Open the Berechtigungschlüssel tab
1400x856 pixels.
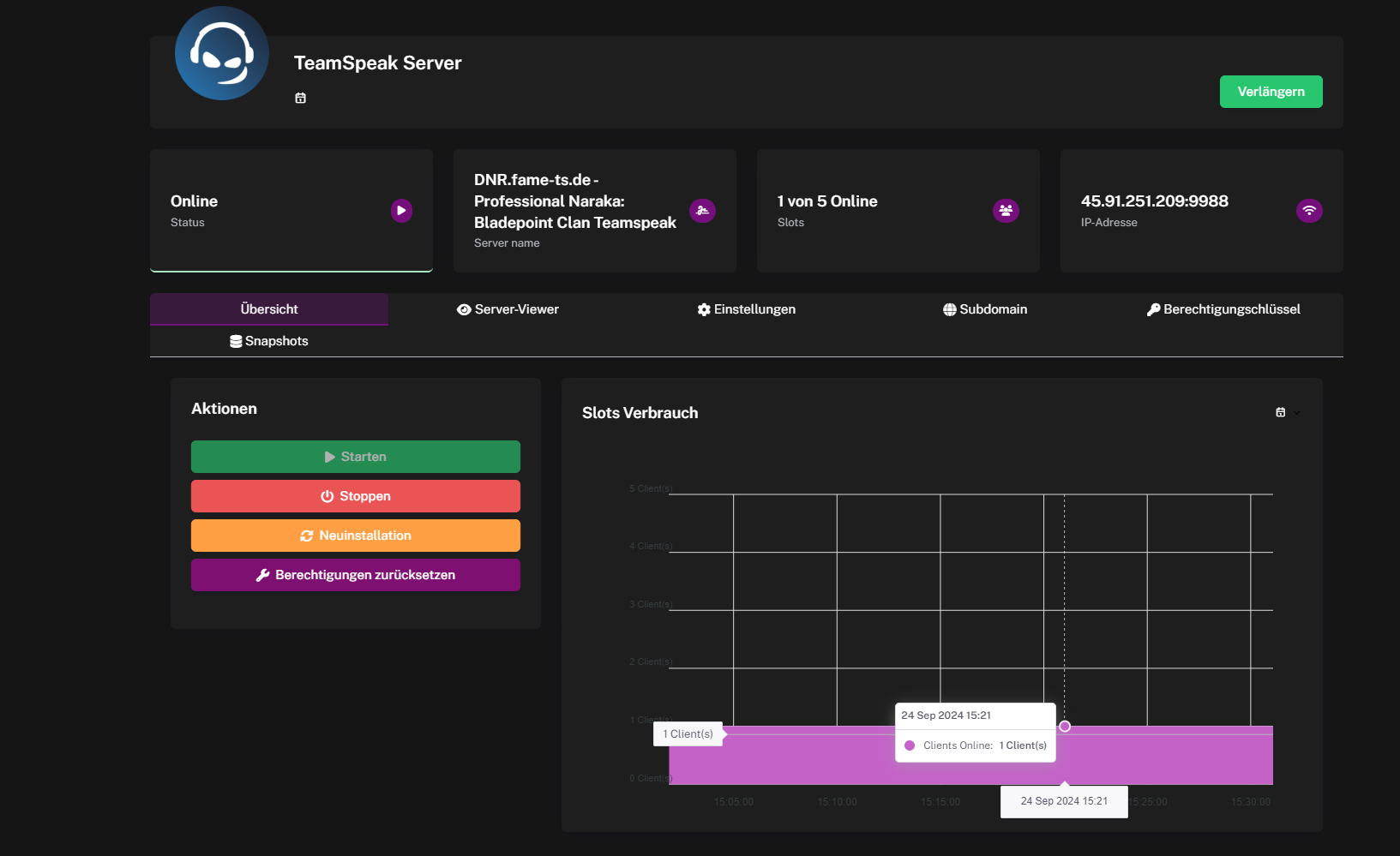point(1223,309)
